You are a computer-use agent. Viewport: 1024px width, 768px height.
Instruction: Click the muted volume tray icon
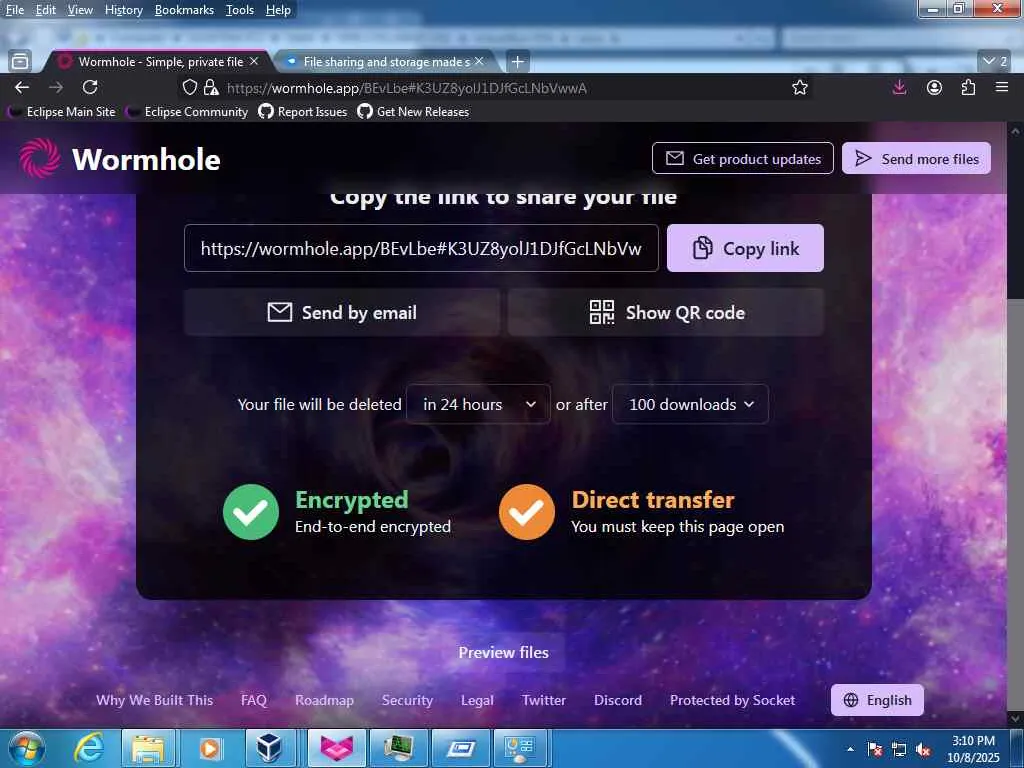point(923,749)
